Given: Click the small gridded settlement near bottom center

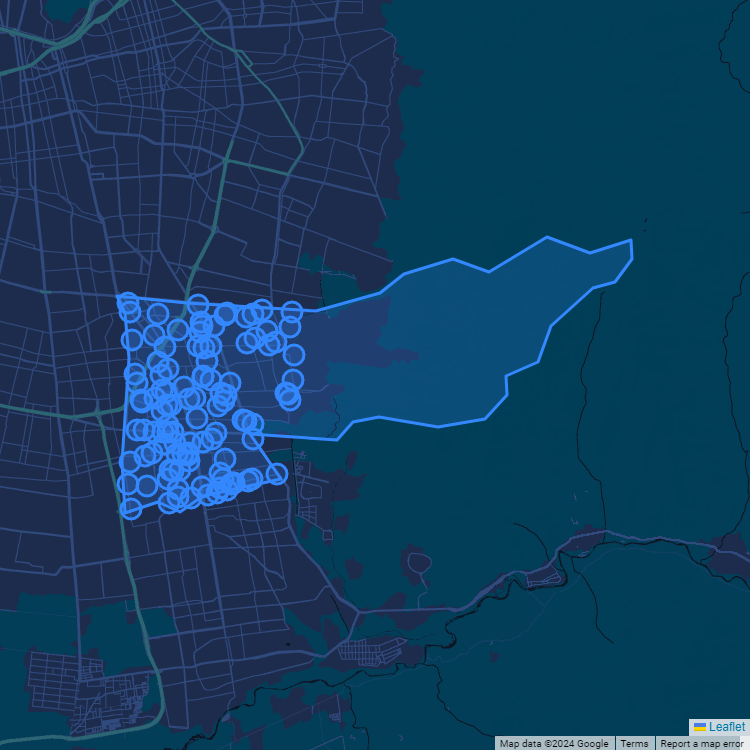Looking at the screenshot, I should (x=375, y=652).
